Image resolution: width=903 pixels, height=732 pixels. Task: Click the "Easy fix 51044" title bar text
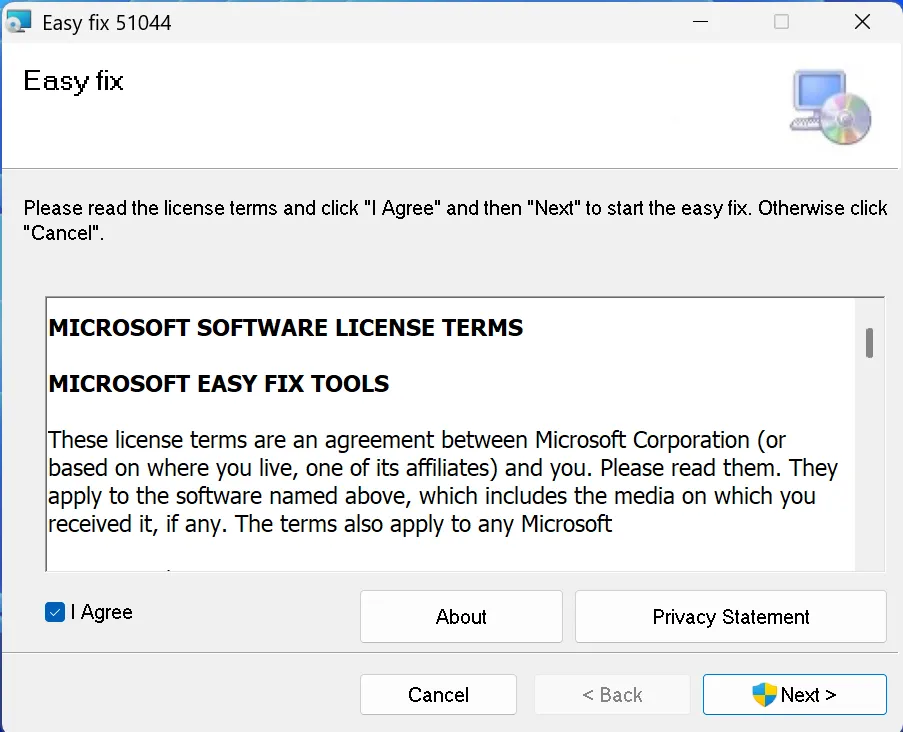click(107, 22)
